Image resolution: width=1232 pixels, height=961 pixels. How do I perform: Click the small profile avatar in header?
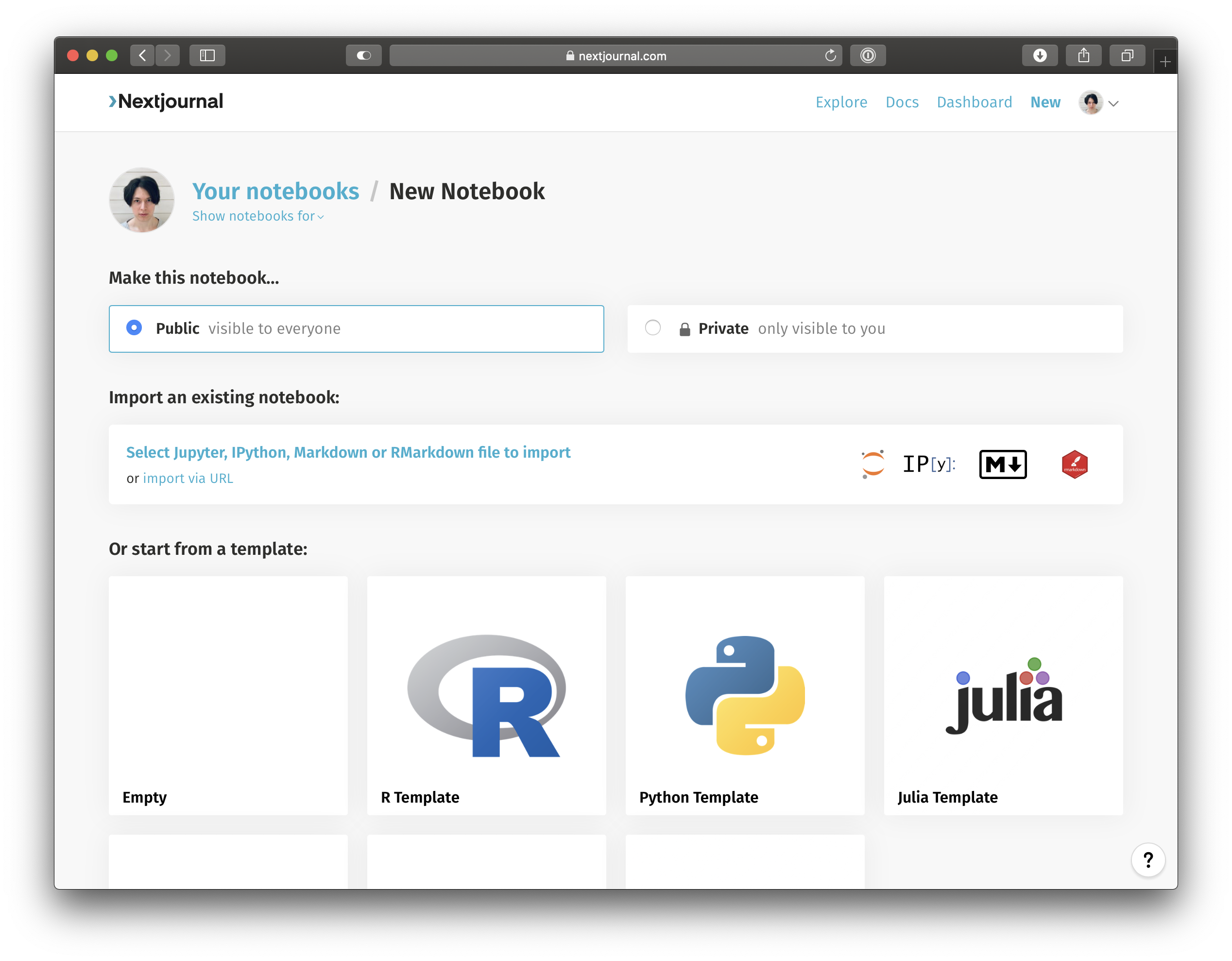pyautogui.click(x=1091, y=102)
